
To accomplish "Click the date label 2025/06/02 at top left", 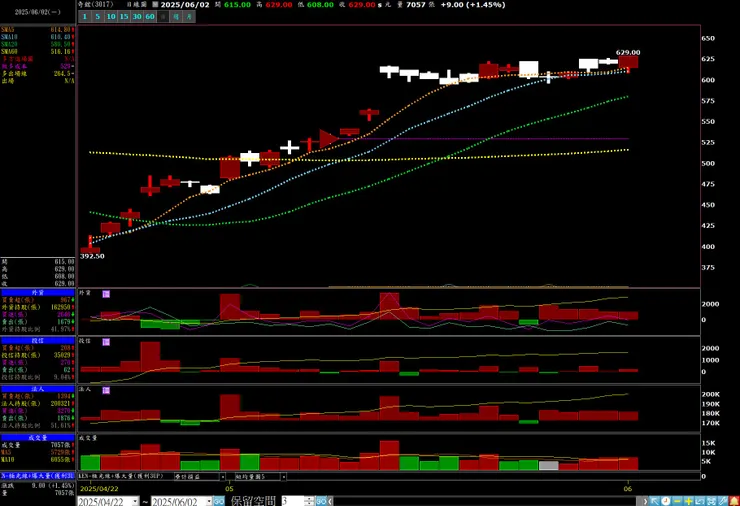I will tap(38, 12).
